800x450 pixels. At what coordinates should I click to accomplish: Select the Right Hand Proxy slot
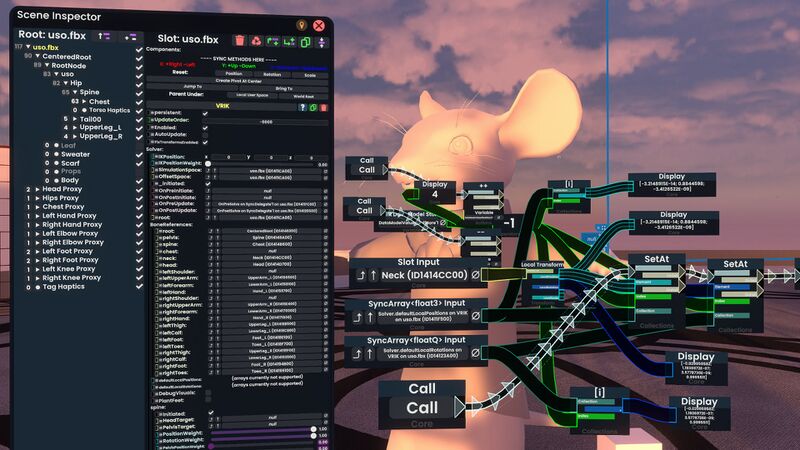pos(72,224)
